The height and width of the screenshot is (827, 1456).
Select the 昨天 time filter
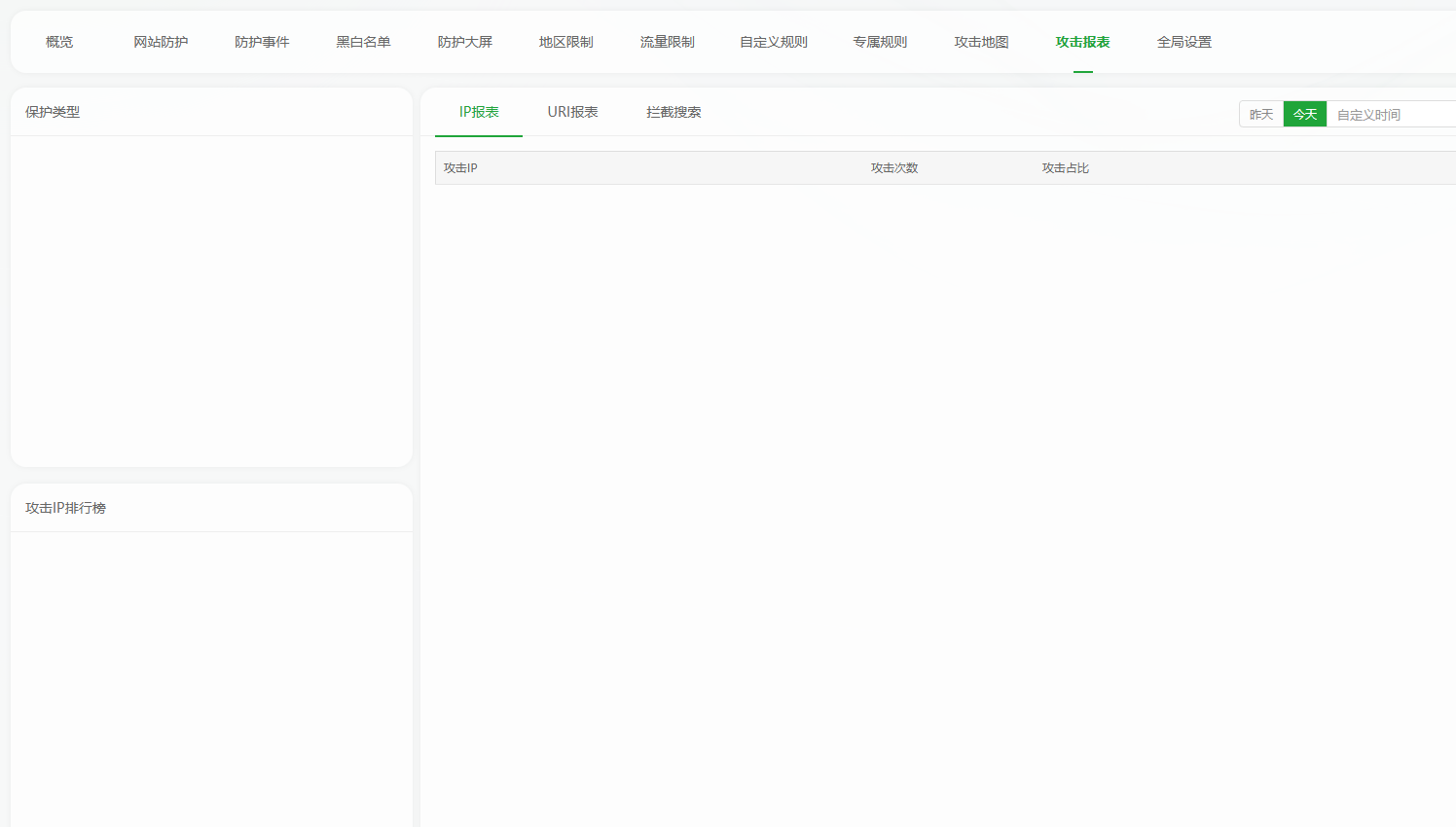(1260, 114)
